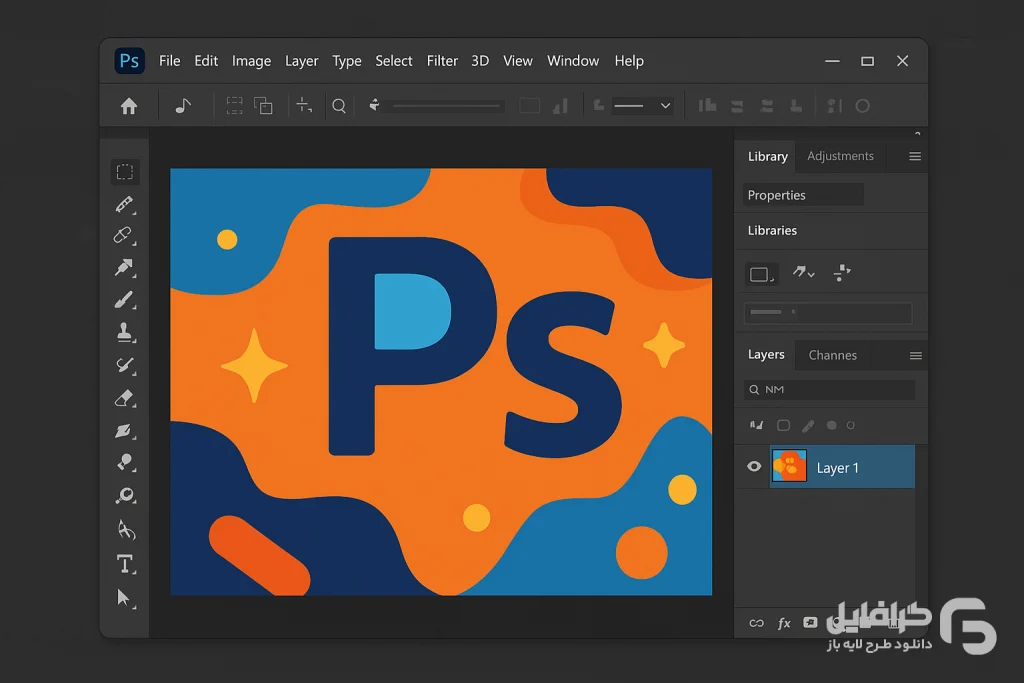This screenshot has width=1024, height=683.
Task: Click the Home icon in options bar
Action: pos(129,106)
